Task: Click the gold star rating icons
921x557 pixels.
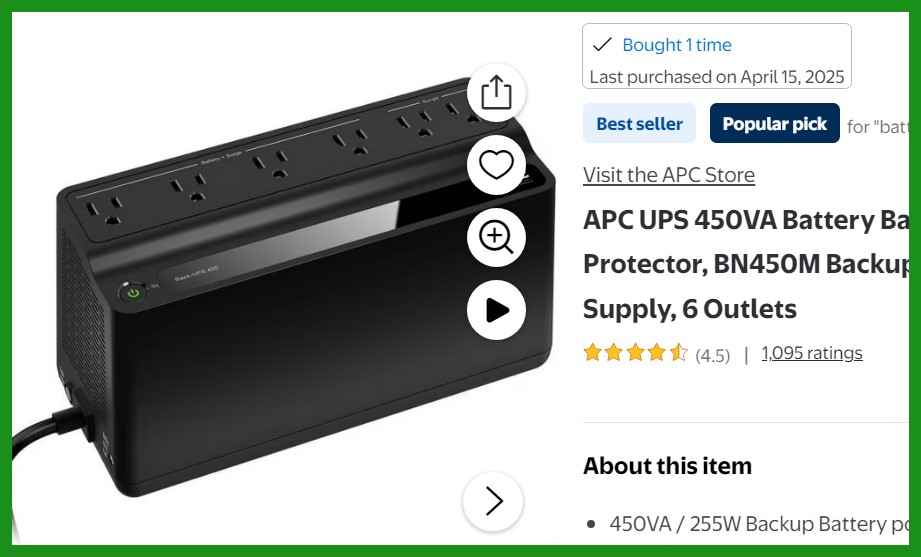Action: (x=636, y=353)
